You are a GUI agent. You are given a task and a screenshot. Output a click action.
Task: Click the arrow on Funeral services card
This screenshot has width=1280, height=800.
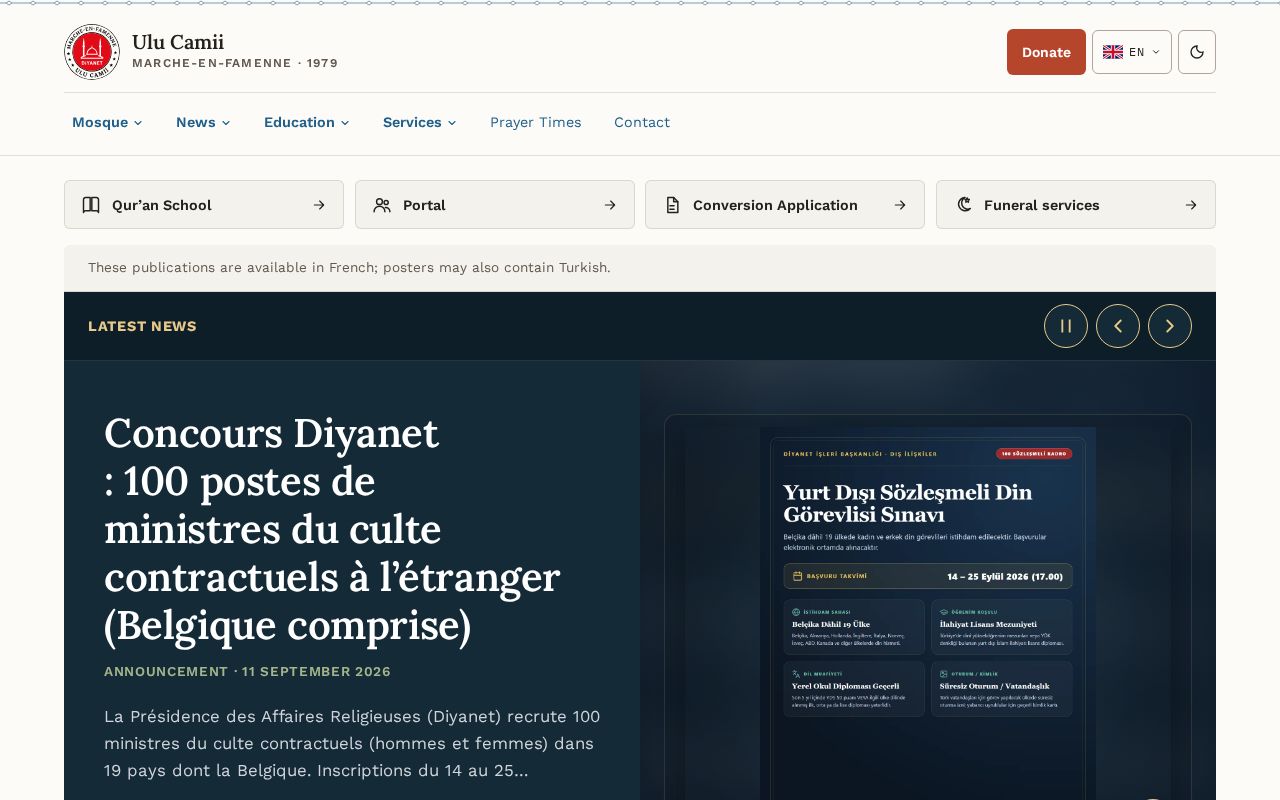point(1191,205)
